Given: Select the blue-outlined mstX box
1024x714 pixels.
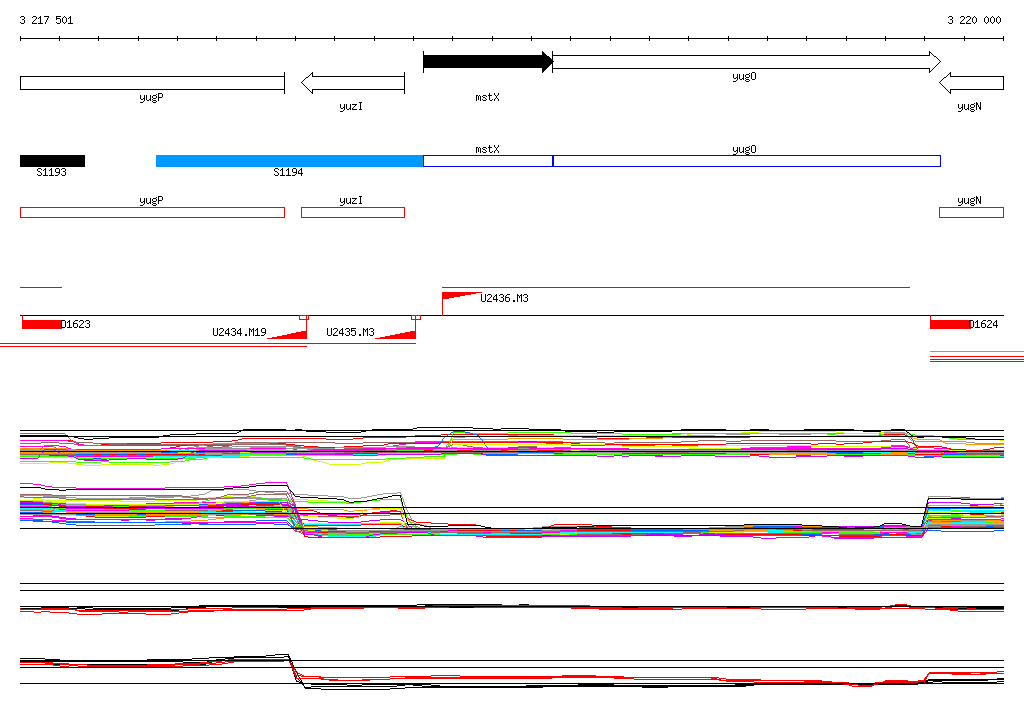Looking at the screenshot, I should click(488, 161).
